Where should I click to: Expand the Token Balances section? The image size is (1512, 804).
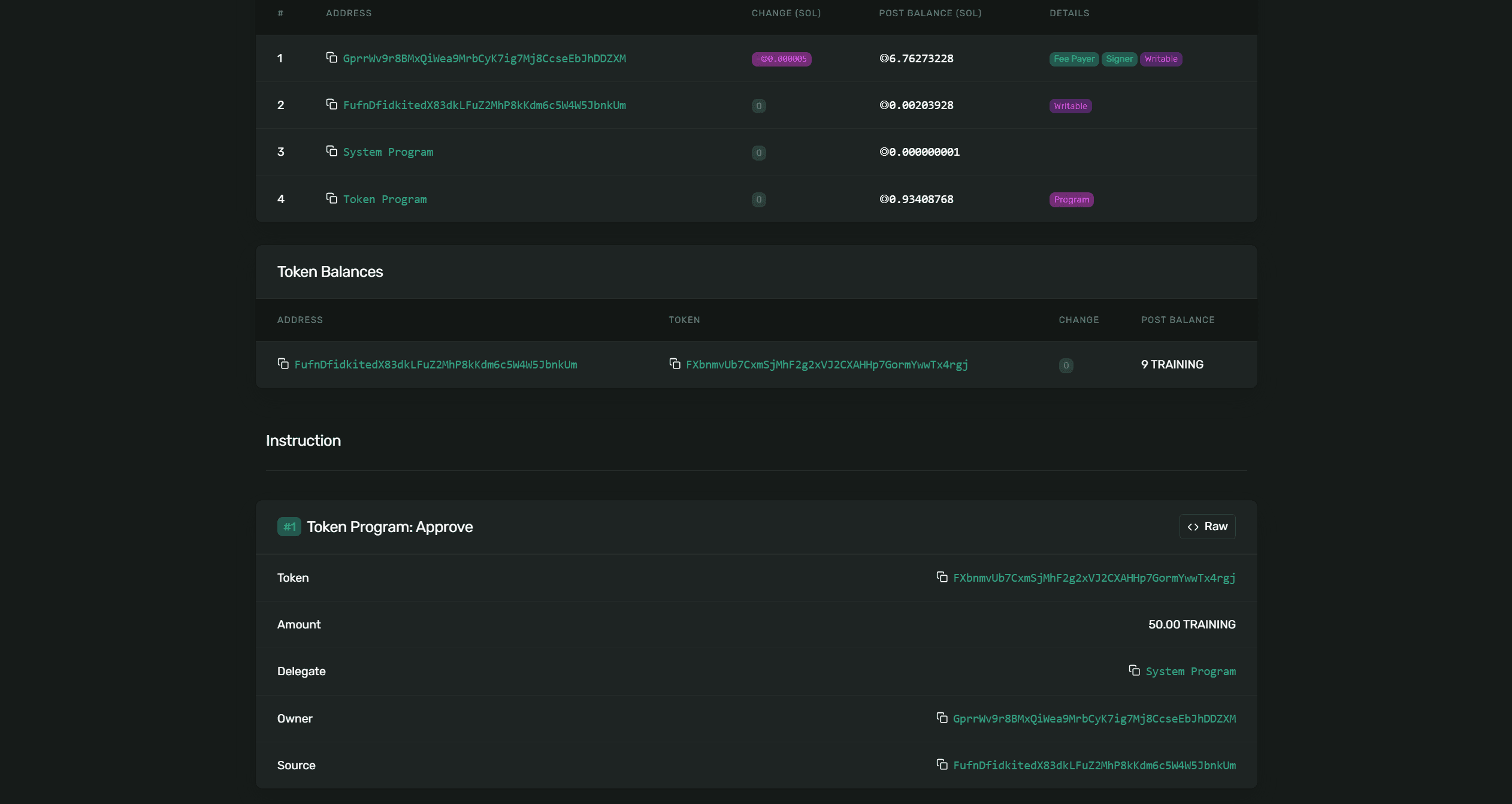tap(329, 270)
